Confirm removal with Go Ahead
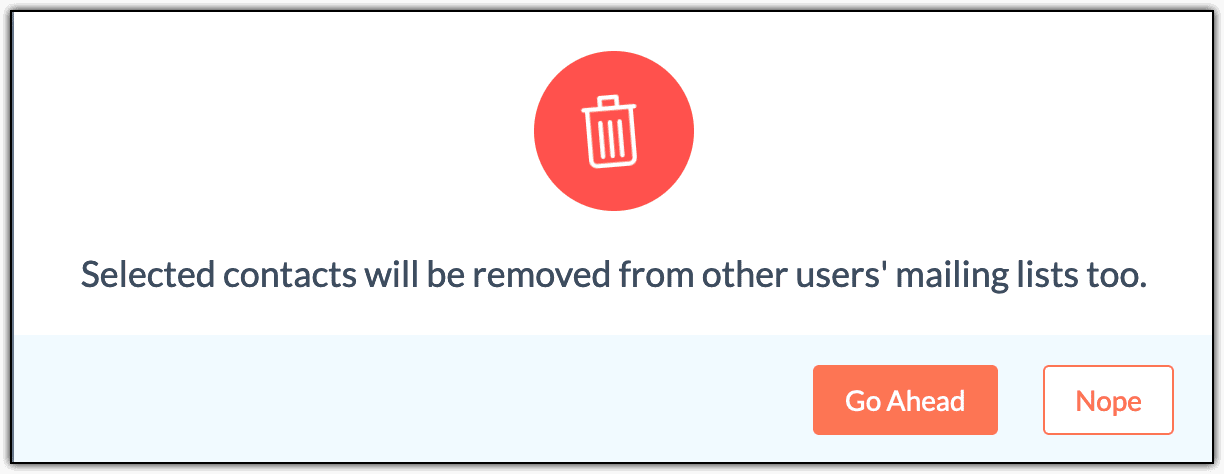 tap(905, 400)
